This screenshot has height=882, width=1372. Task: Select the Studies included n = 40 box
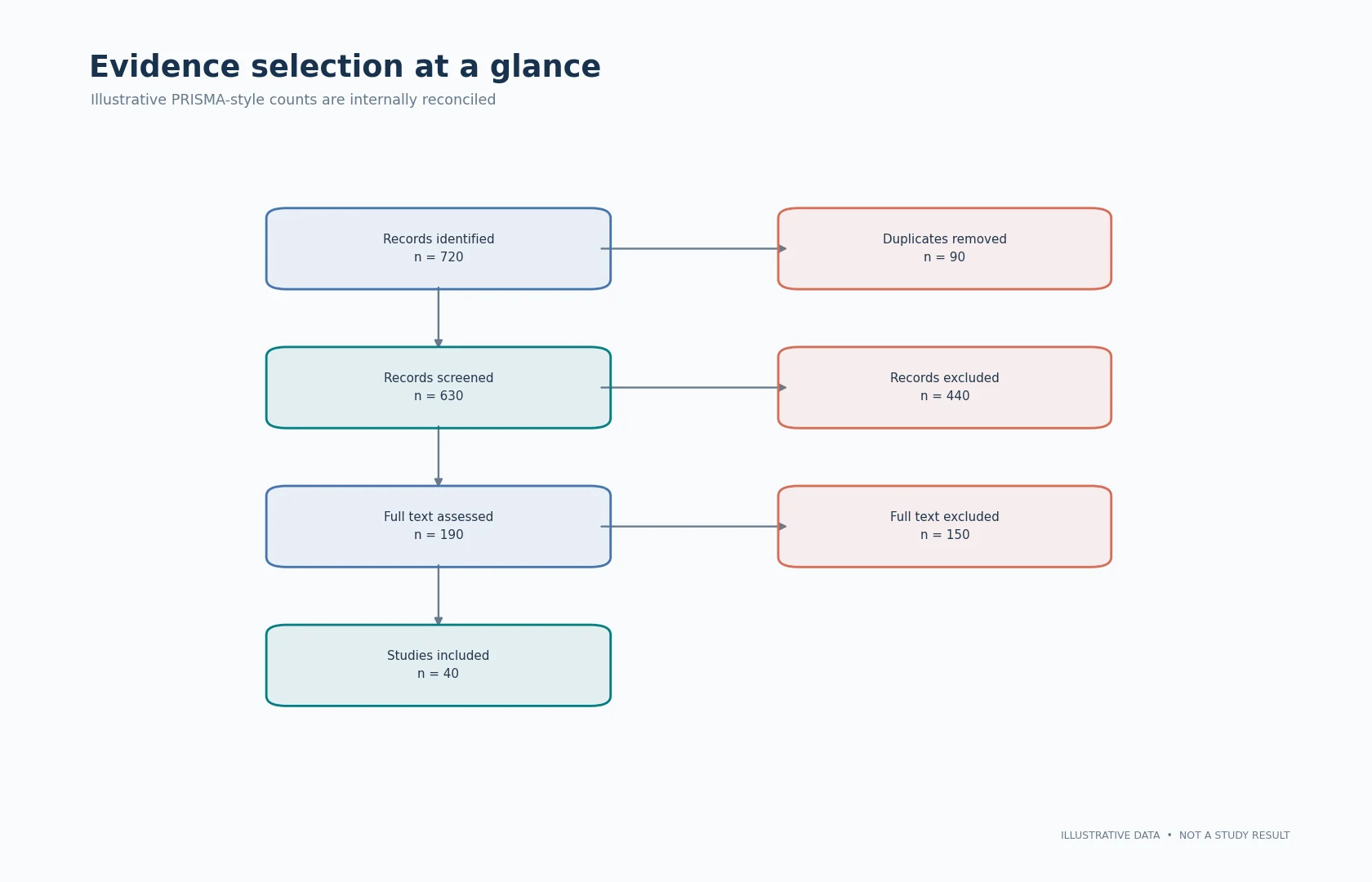point(439,665)
